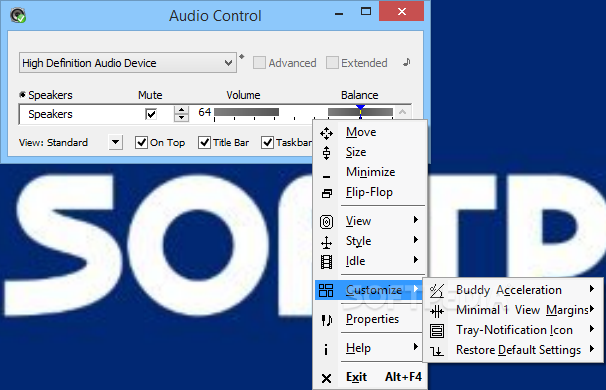Open the High Definition Audio Device dropdown
Viewport: 606px width, 390px height.
128,63
